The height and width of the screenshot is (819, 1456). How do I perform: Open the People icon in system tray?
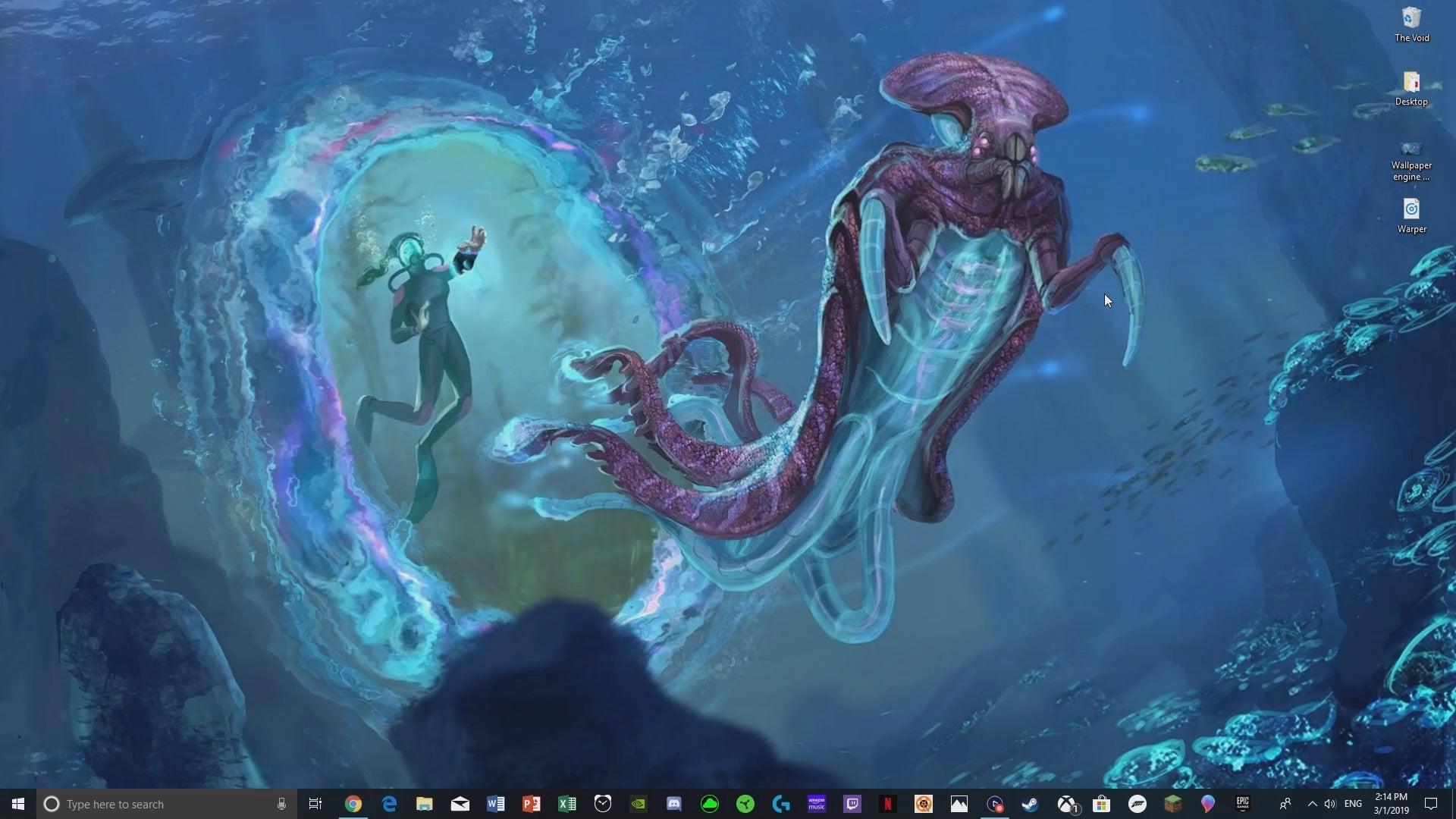click(x=1285, y=804)
